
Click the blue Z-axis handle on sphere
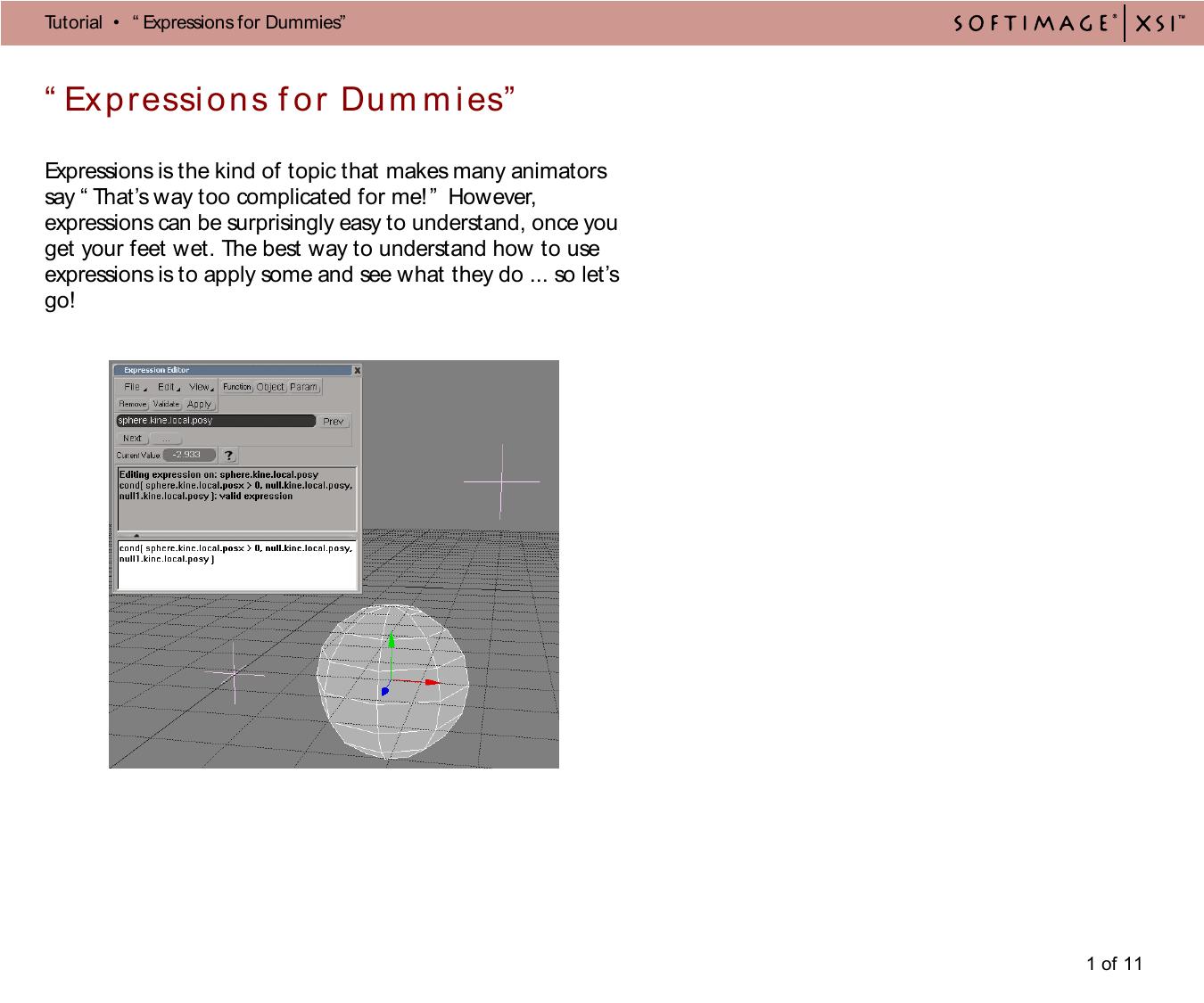point(385,690)
